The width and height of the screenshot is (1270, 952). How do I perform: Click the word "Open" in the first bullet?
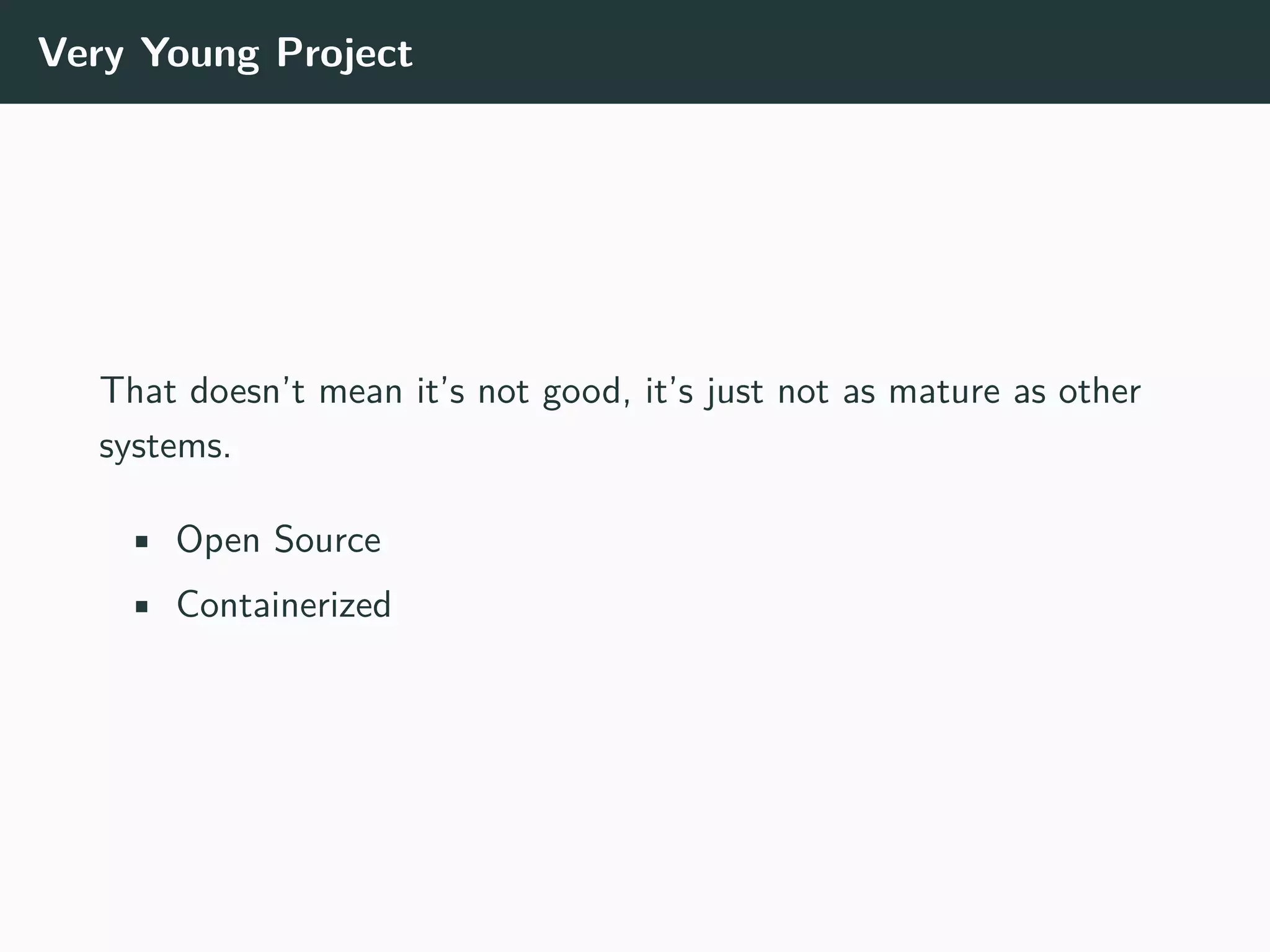pyautogui.click(x=218, y=540)
